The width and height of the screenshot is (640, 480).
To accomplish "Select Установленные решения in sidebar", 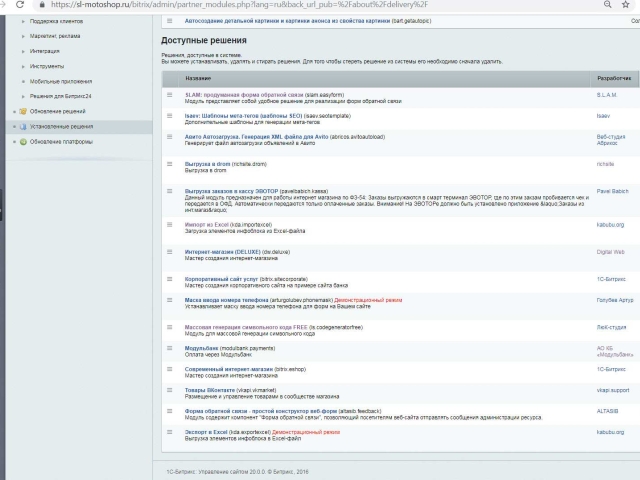I will 62,127.
